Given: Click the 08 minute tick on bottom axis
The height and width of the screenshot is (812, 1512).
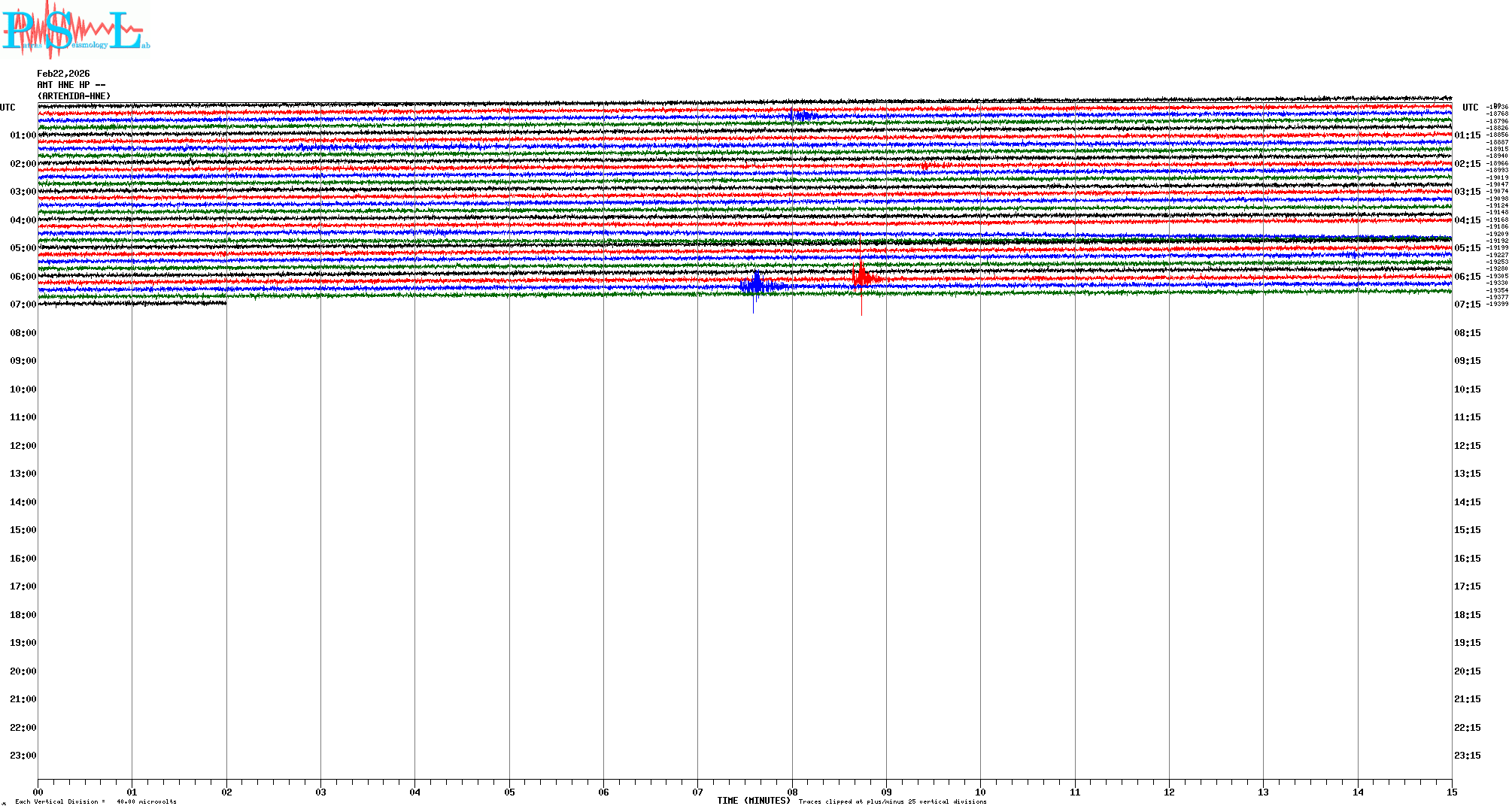Looking at the screenshot, I should click(x=792, y=792).
